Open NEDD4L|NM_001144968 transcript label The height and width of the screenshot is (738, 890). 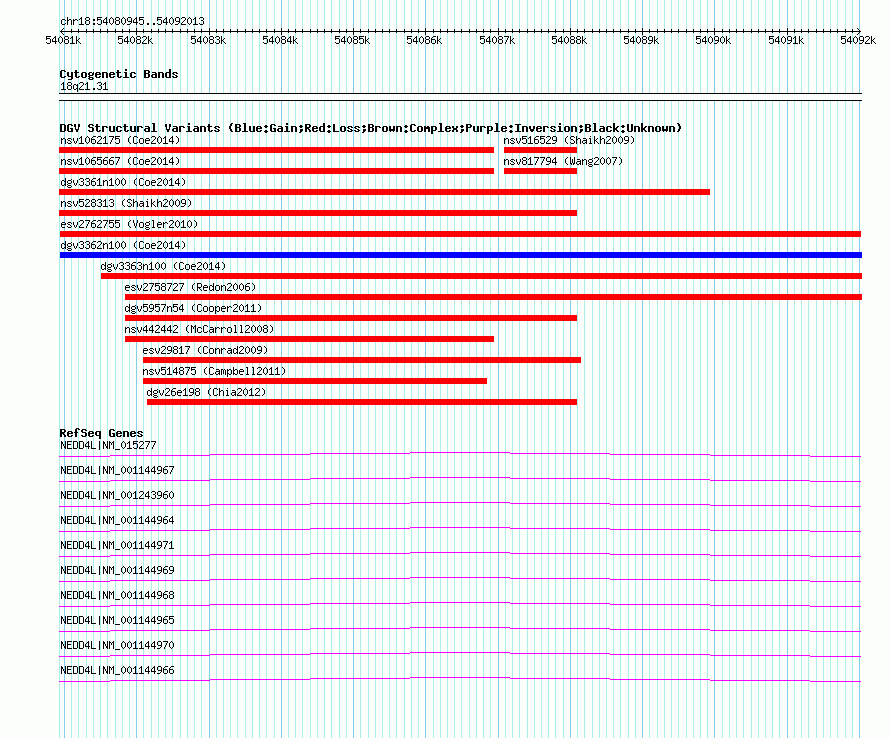(117, 596)
